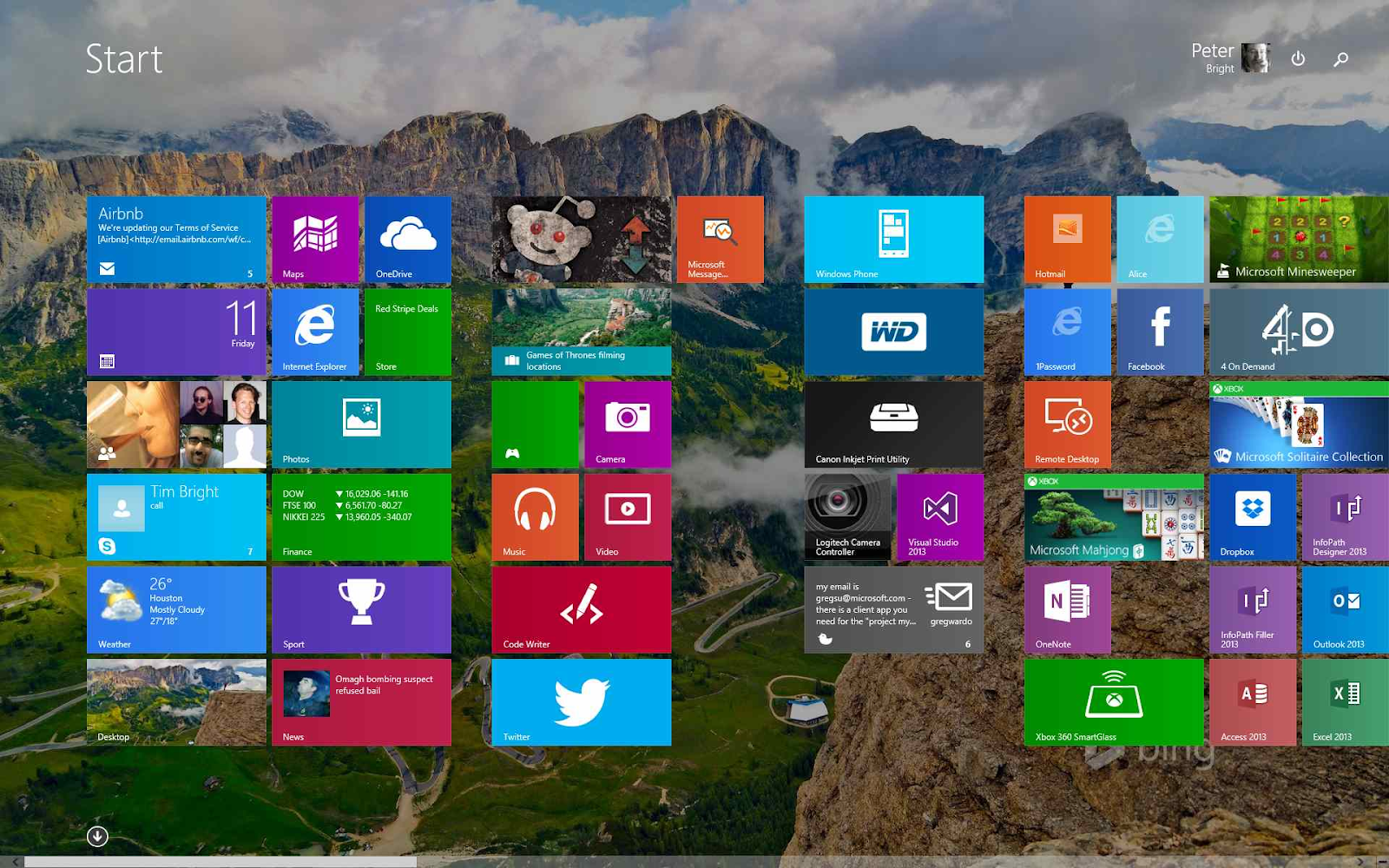Open the Photos tile

pyautogui.click(x=361, y=424)
